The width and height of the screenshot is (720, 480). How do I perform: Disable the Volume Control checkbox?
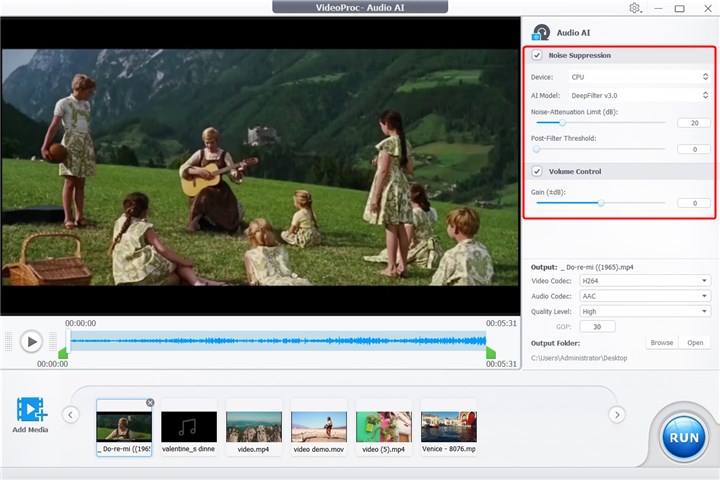coord(537,171)
